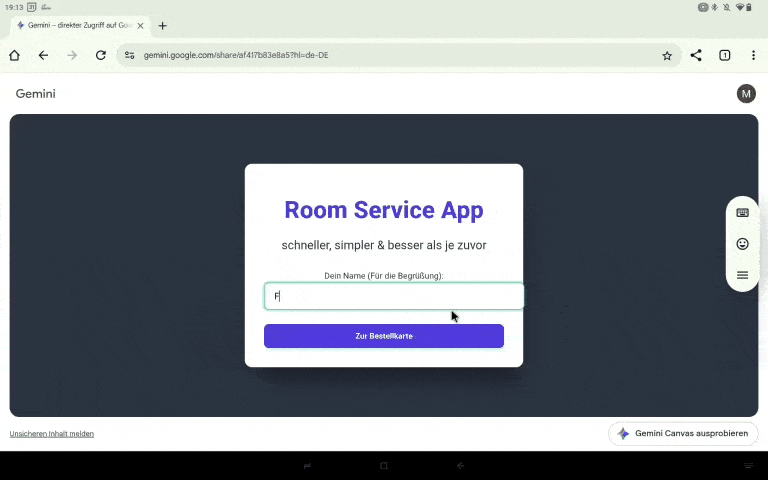Open the Chrome three-dot menu

coord(753,55)
